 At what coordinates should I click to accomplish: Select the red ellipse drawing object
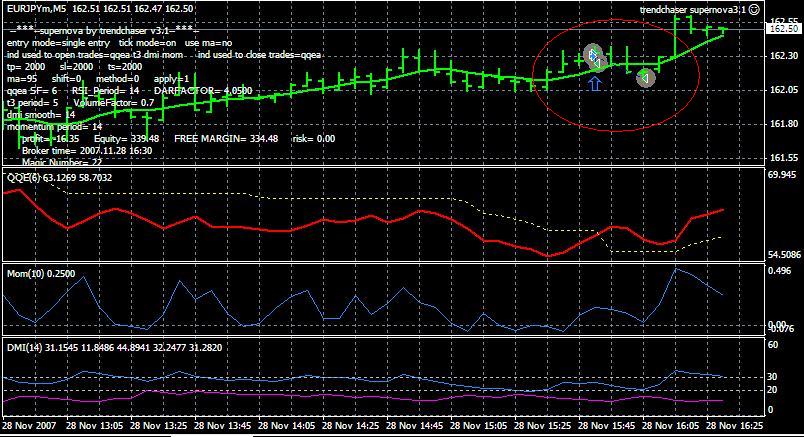[x=616, y=75]
